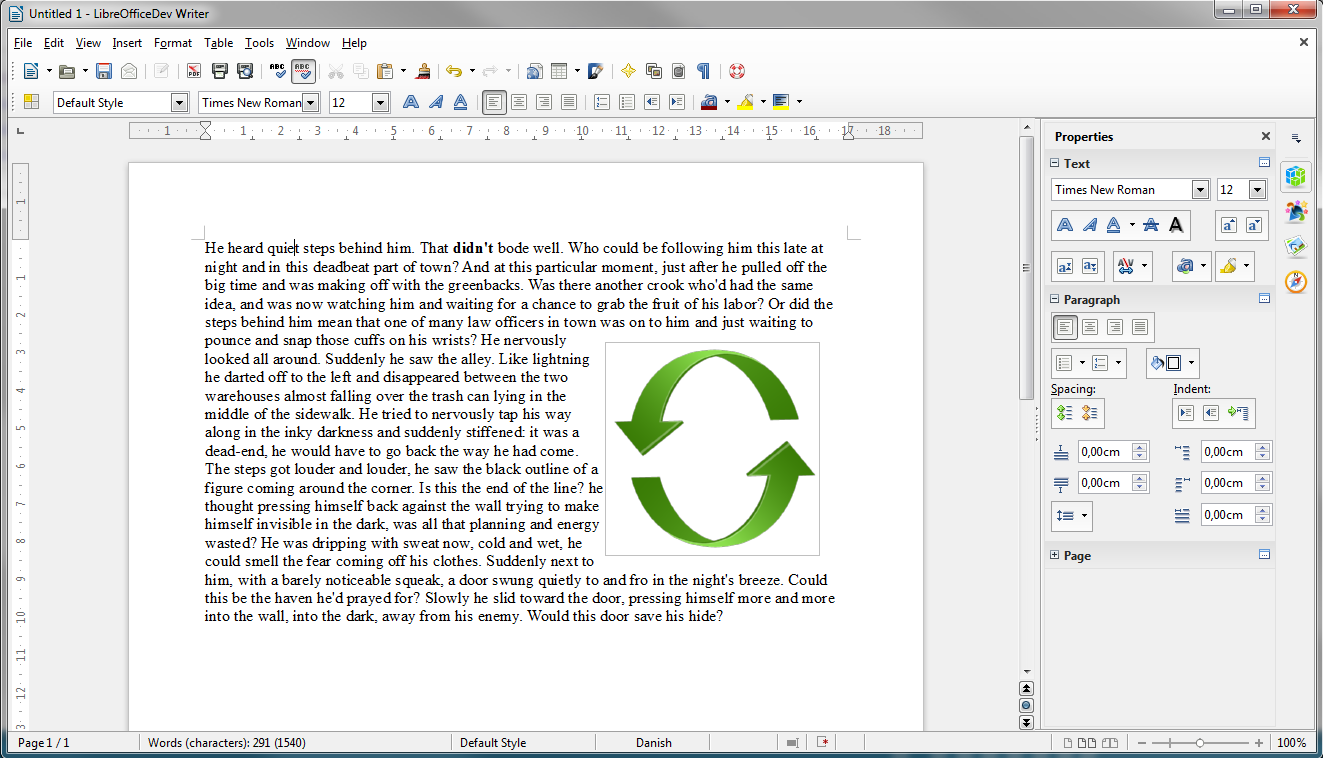Open the font size dropdown in toolbar
The height and width of the screenshot is (758, 1323).
(x=380, y=102)
